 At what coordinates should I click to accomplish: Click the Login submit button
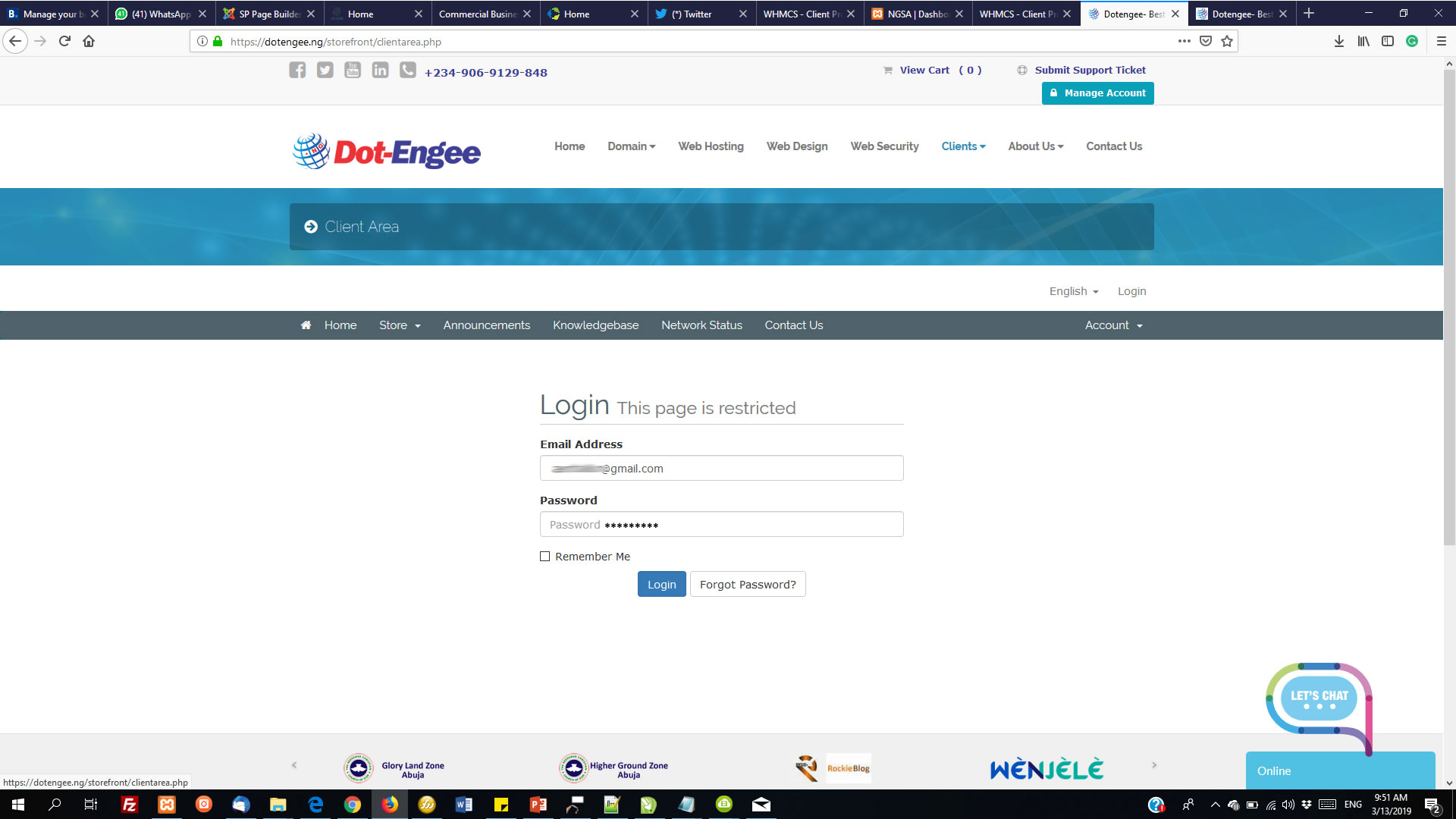(662, 584)
